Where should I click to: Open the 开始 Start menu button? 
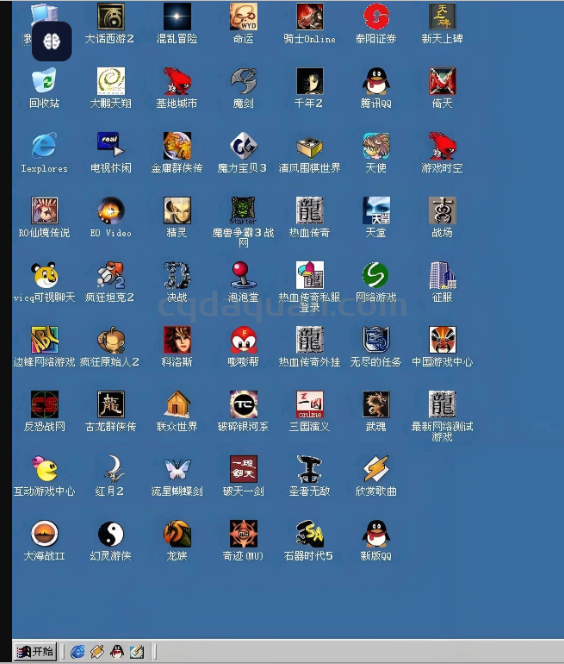[35, 651]
